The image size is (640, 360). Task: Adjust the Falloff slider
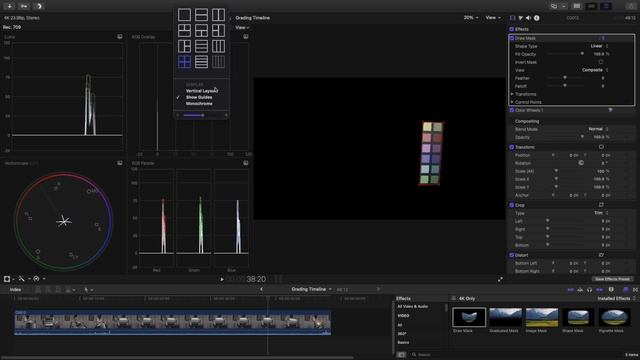[x=565, y=86]
